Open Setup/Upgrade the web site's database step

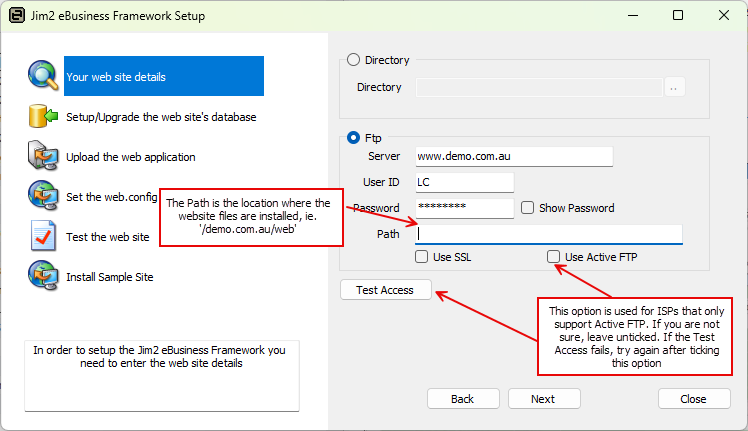point(160,117)
